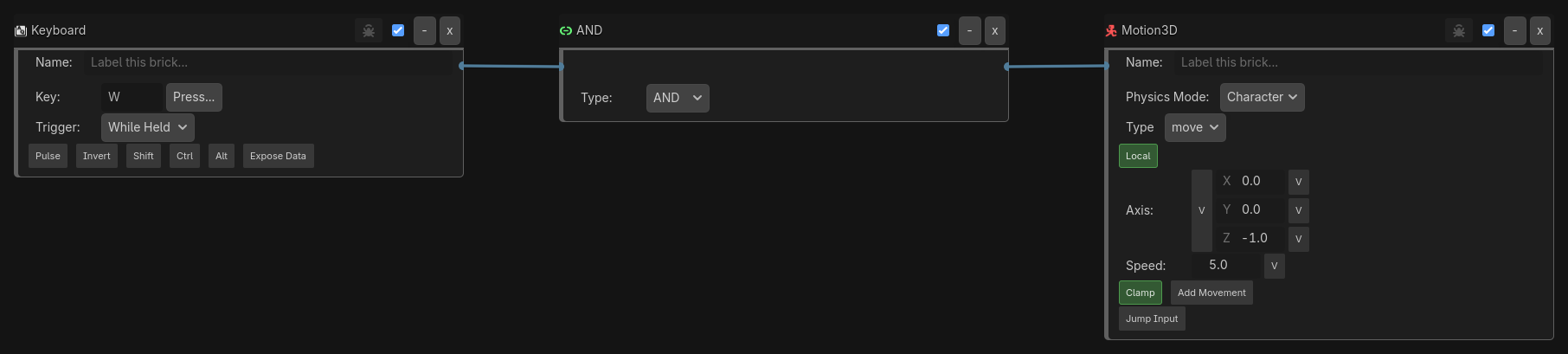Image resolution: width=1568 pixels, height=354 pixels.
Task: Toggle the green Local button
Action: point(1138,156)
